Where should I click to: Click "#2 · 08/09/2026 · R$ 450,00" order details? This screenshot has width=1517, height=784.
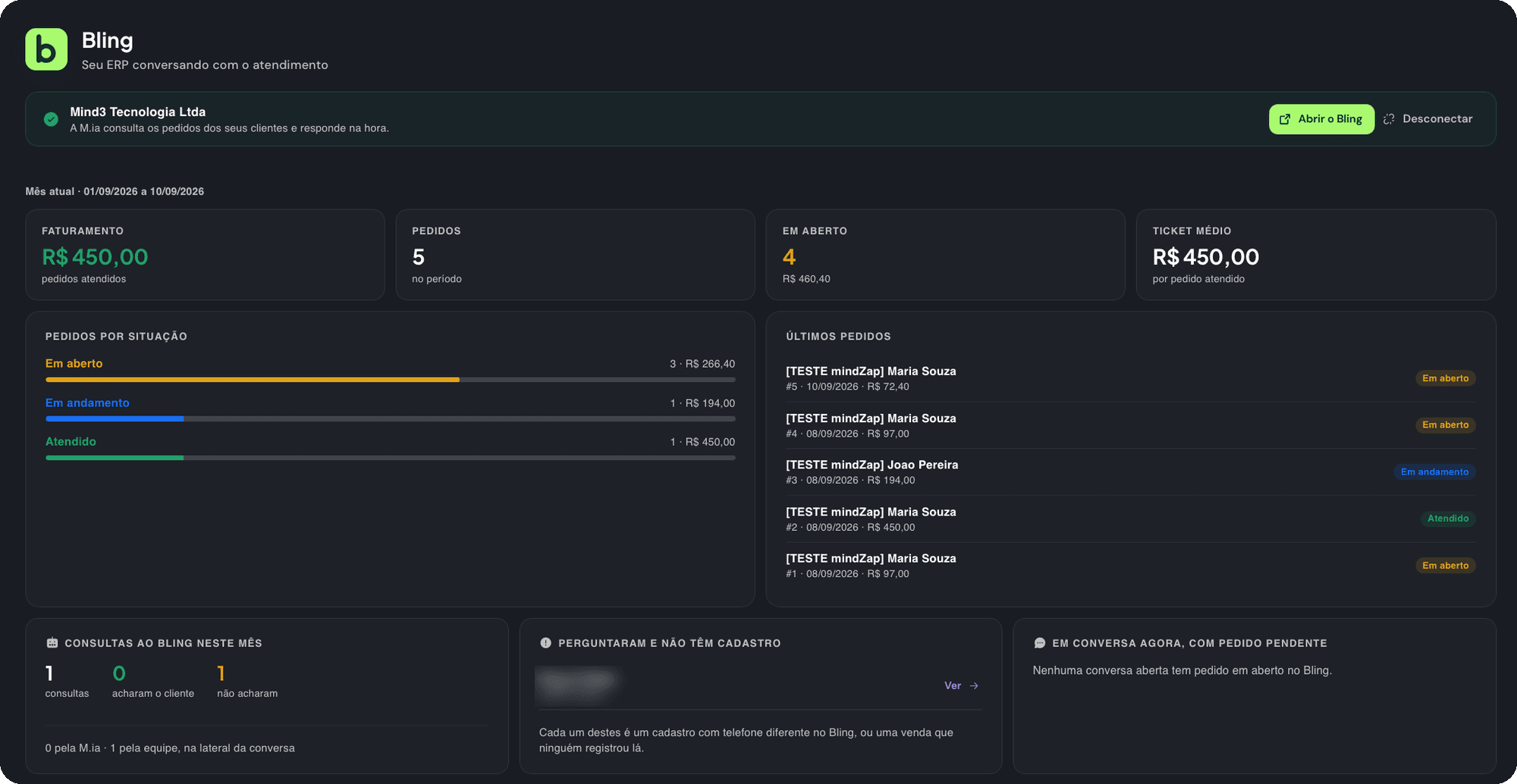[x=850, y=527]
